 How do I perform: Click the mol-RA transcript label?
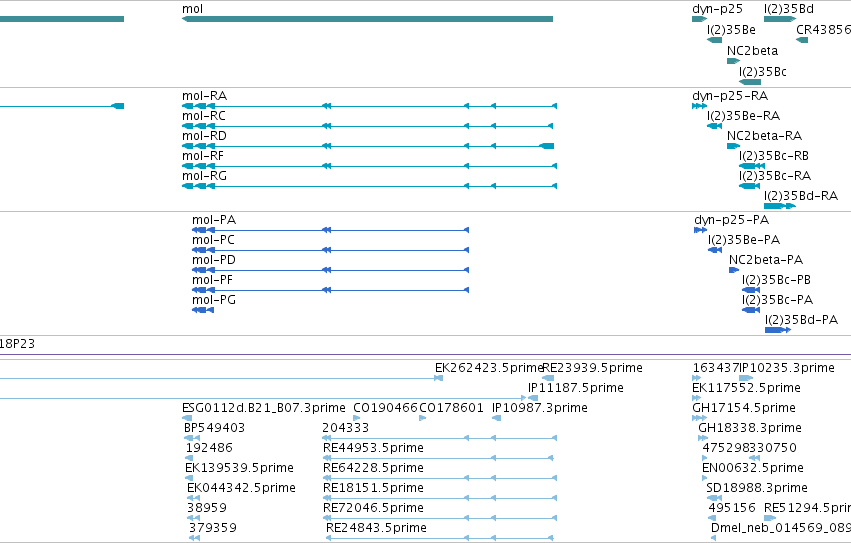205,96
